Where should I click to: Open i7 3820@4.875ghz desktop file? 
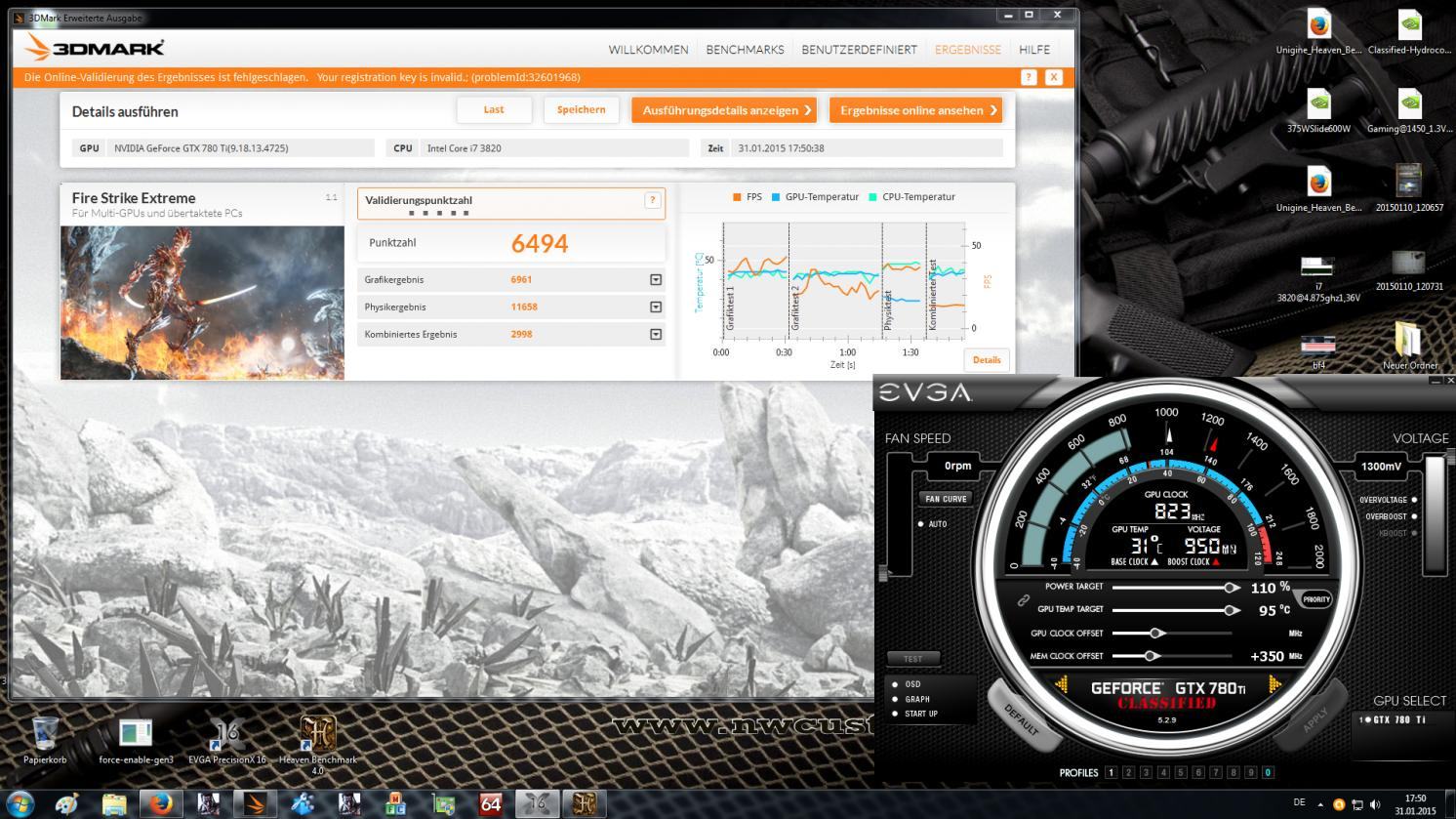[1318, 277]
